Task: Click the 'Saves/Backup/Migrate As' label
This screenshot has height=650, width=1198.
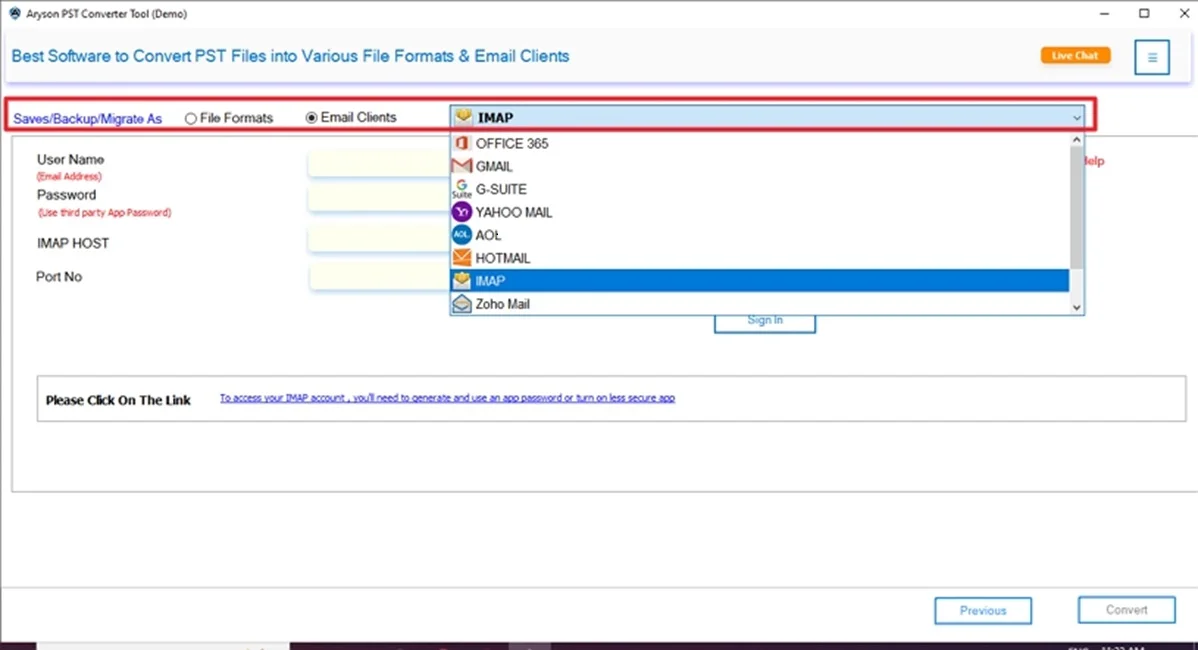Action: (87, 118)
